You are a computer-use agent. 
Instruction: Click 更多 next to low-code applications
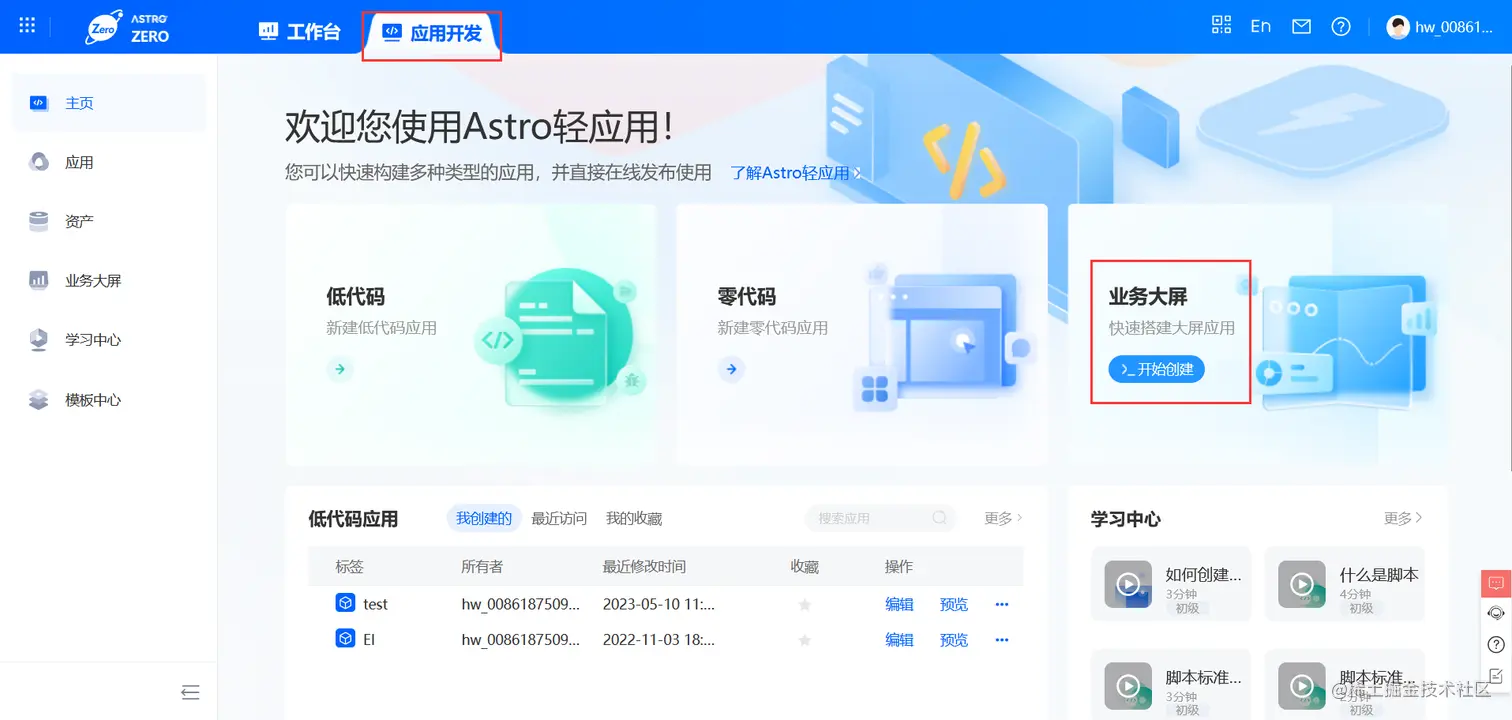[997, 518]
